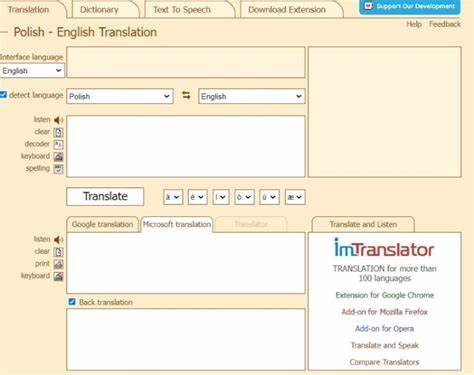Image resolution: width=474 pixels, height=375 pixels.
Task: Toggle the detect language checkbox
Action: pyautogui.click(x=3, y=95)
